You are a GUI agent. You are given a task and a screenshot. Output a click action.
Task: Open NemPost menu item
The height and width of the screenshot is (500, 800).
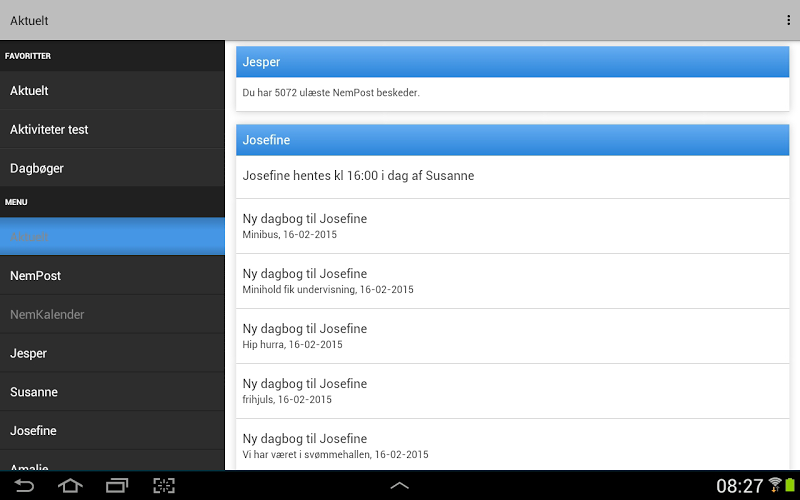pos(112,276)
